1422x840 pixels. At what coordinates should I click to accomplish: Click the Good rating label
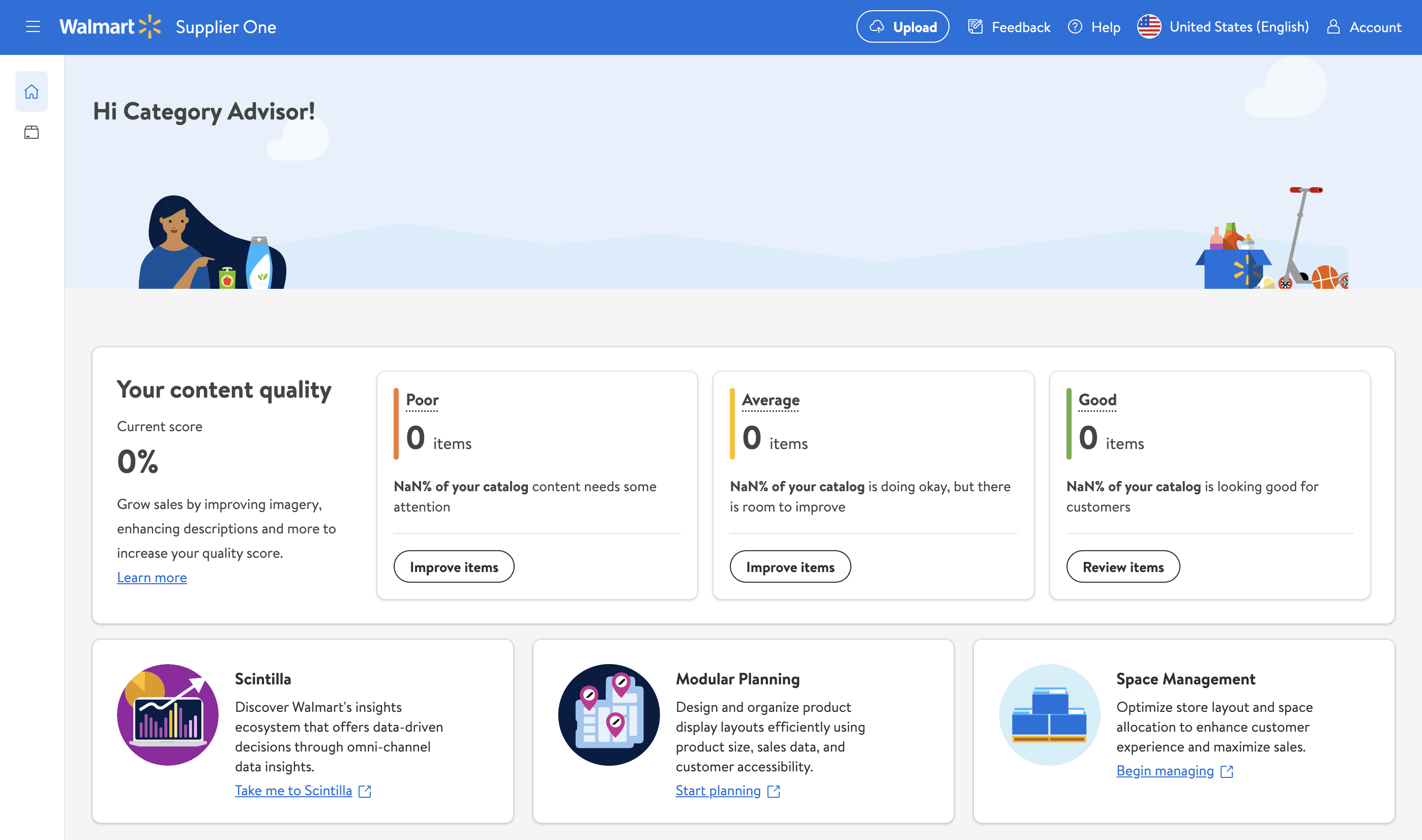pos(1098,400)
